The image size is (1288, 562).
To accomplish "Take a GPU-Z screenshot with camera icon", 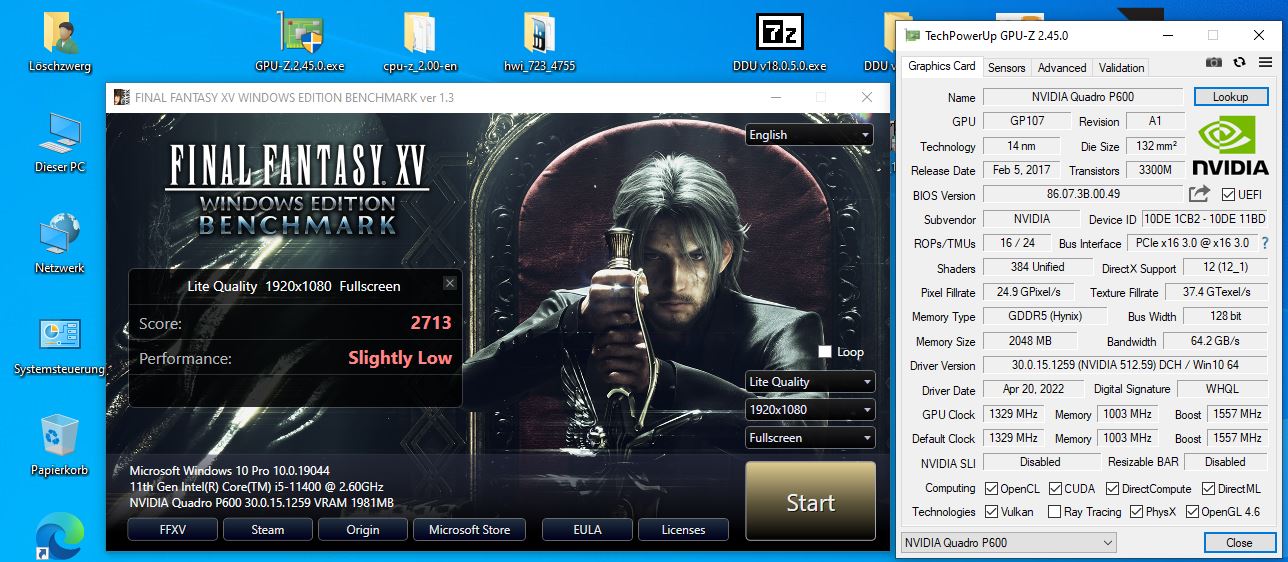I will tap(1214, 62).
